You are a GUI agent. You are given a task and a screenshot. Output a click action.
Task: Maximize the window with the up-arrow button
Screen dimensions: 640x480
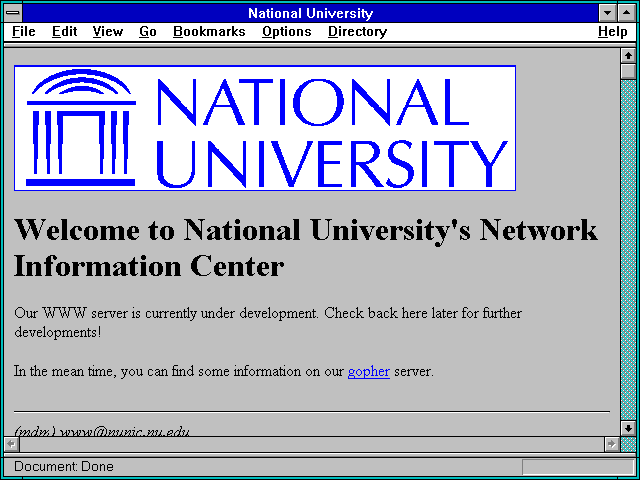coord(627,13)
